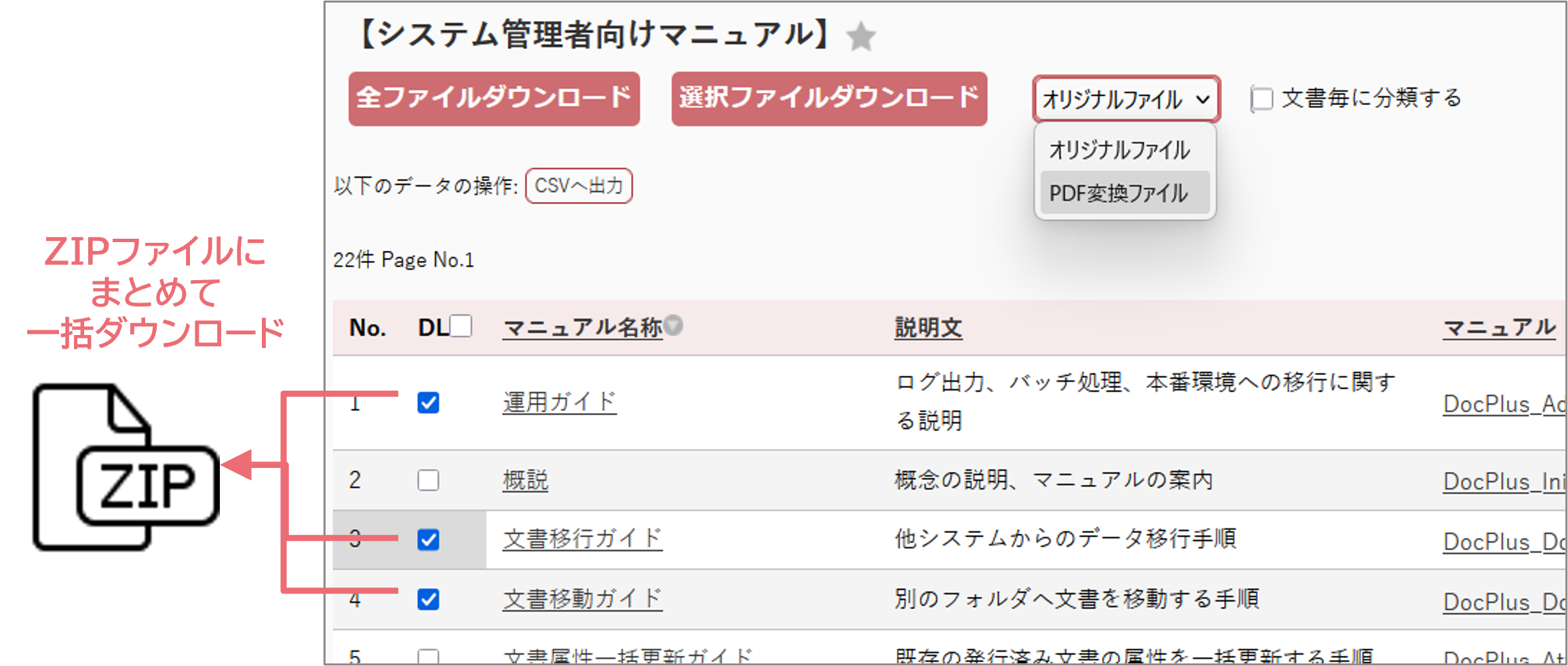1568x666 pixels.
Task: Click 選択ファイルダウンロード button
Action: coord(829,99)
